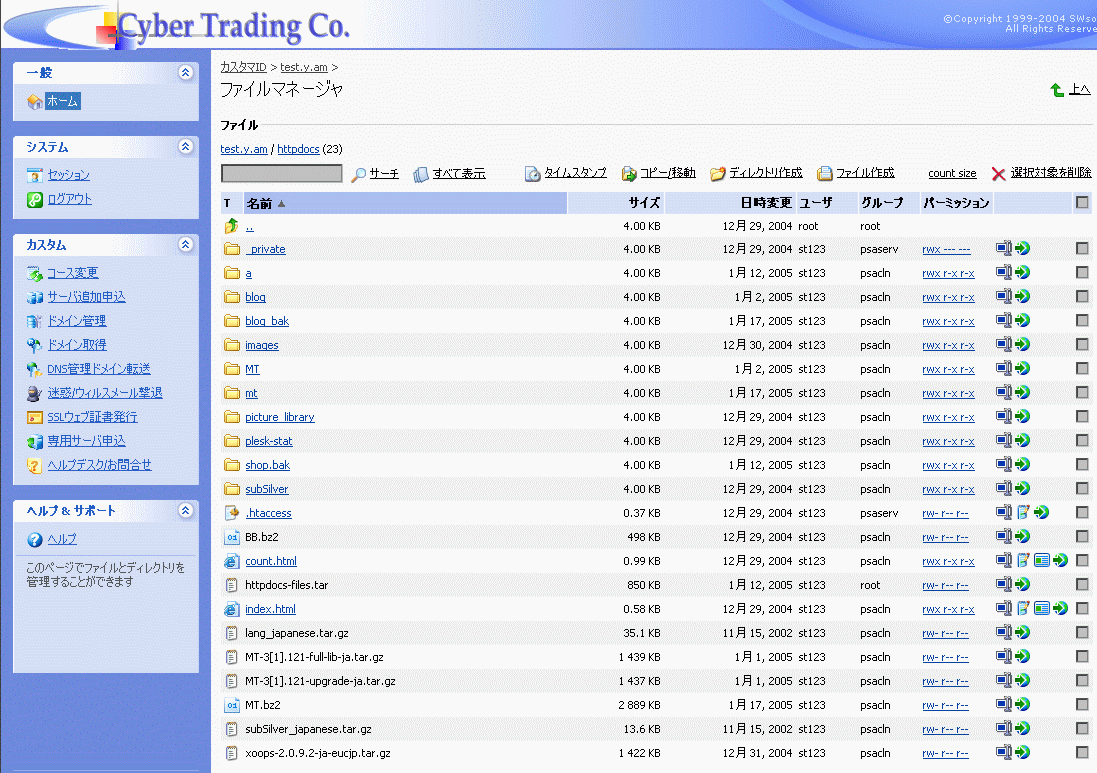Collapse the 一般 sidebar section
1097x773 pixels.
[184, 73]
